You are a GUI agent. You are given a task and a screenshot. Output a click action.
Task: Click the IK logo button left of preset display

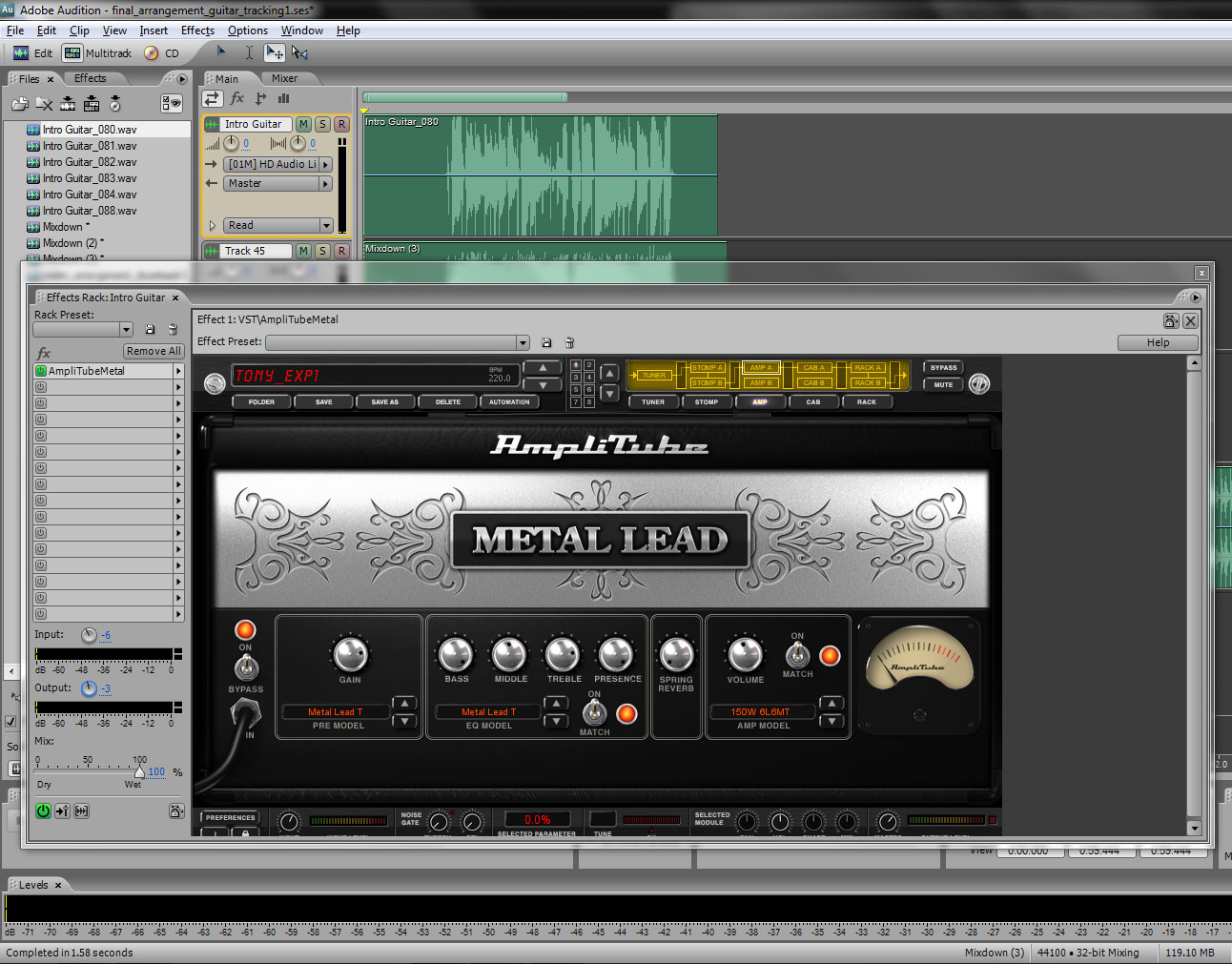215,383
